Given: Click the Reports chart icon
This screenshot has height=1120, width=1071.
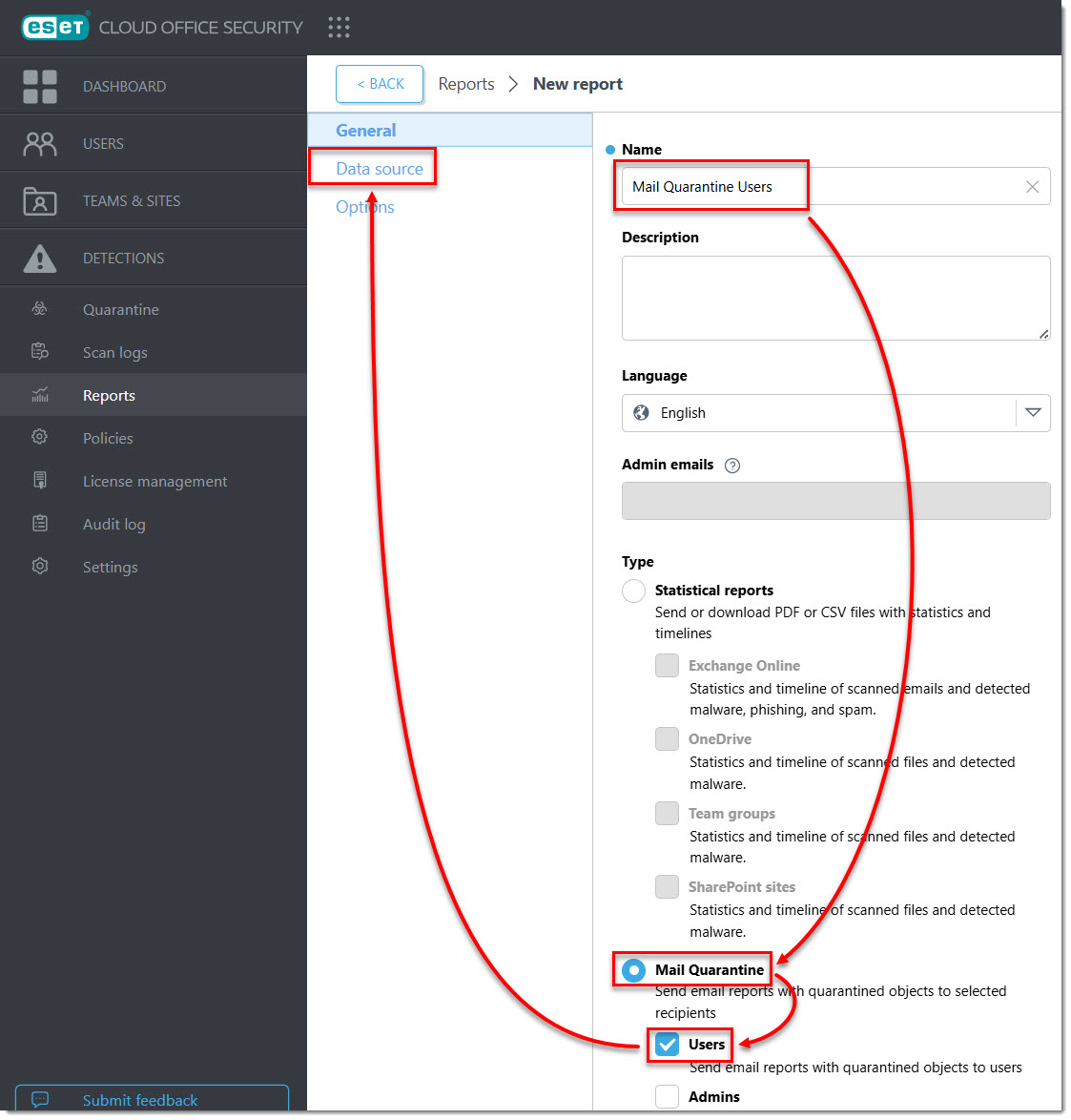Looking at the screenshot, I should click(x=40, y=396).
